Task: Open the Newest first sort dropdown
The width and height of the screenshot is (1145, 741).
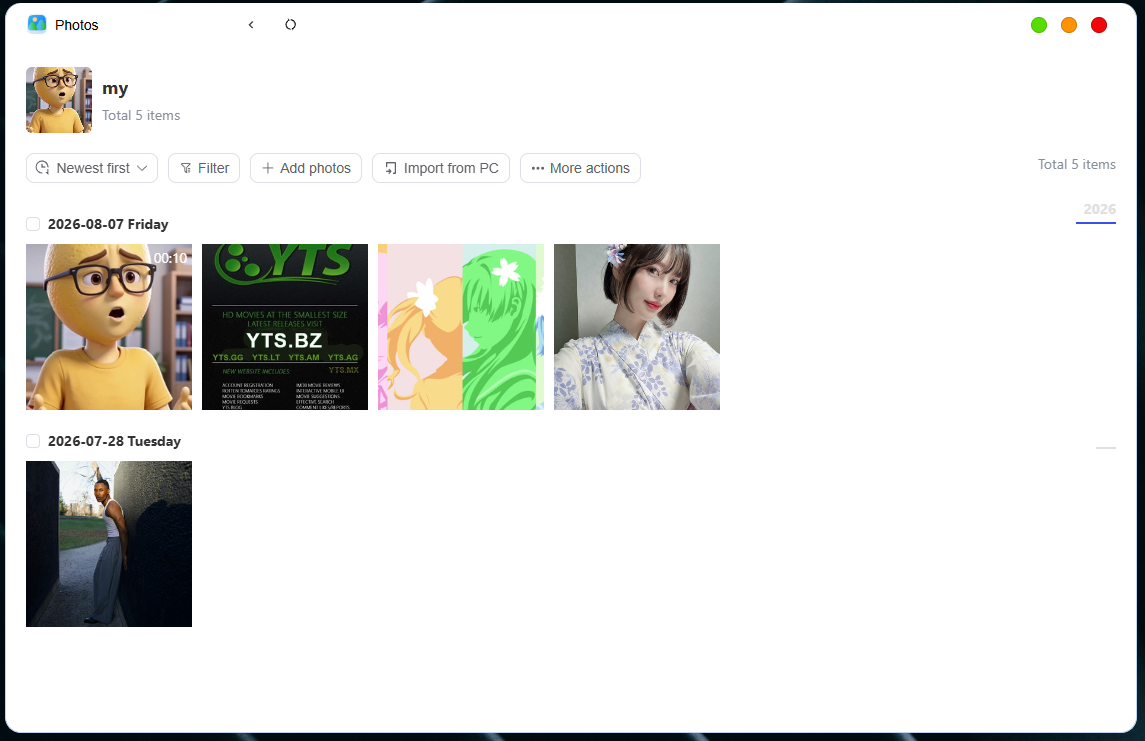Action: [92, 168]
